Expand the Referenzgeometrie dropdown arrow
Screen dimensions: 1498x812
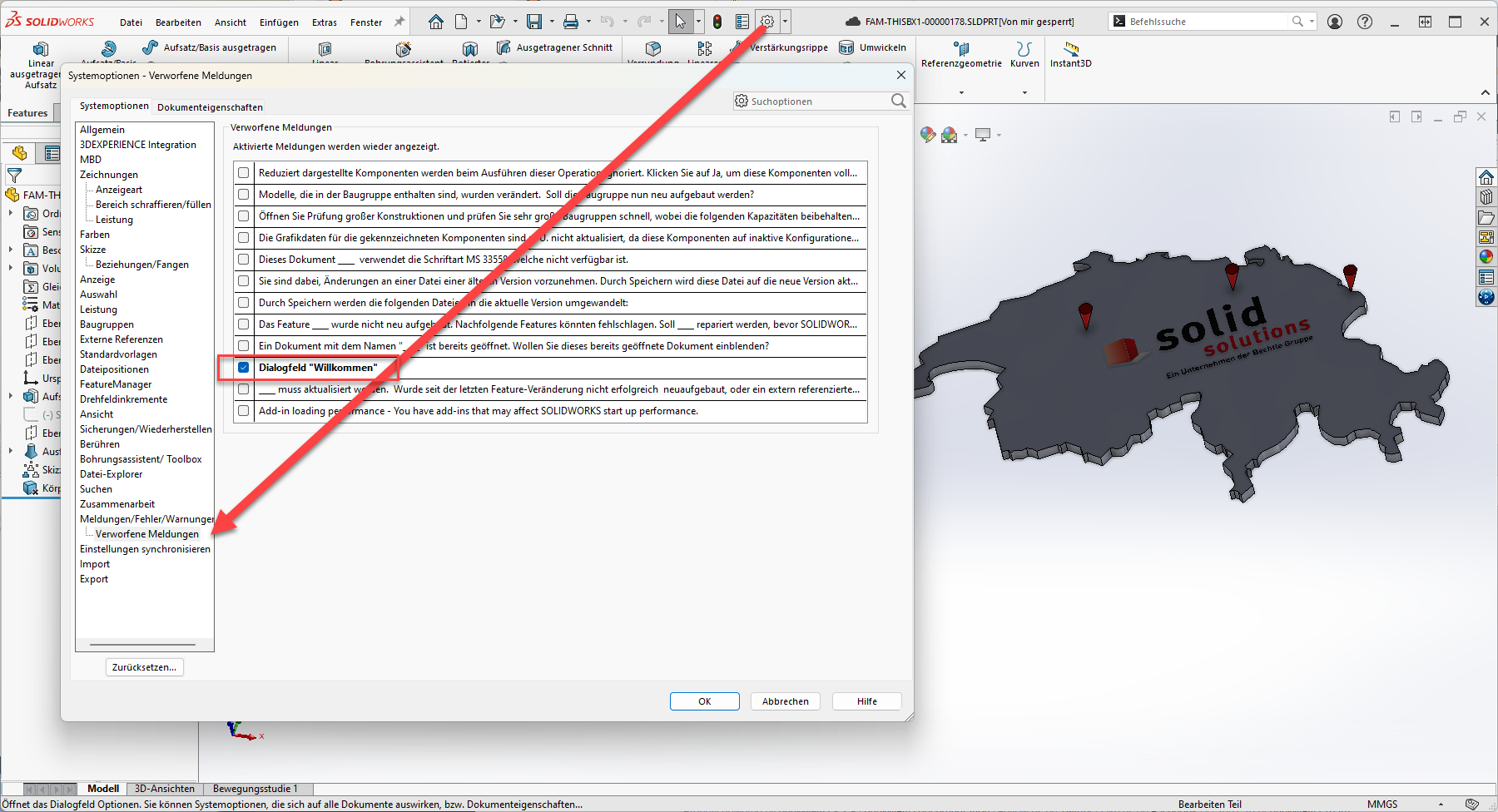pyautogui.click(x=961, y=92)
